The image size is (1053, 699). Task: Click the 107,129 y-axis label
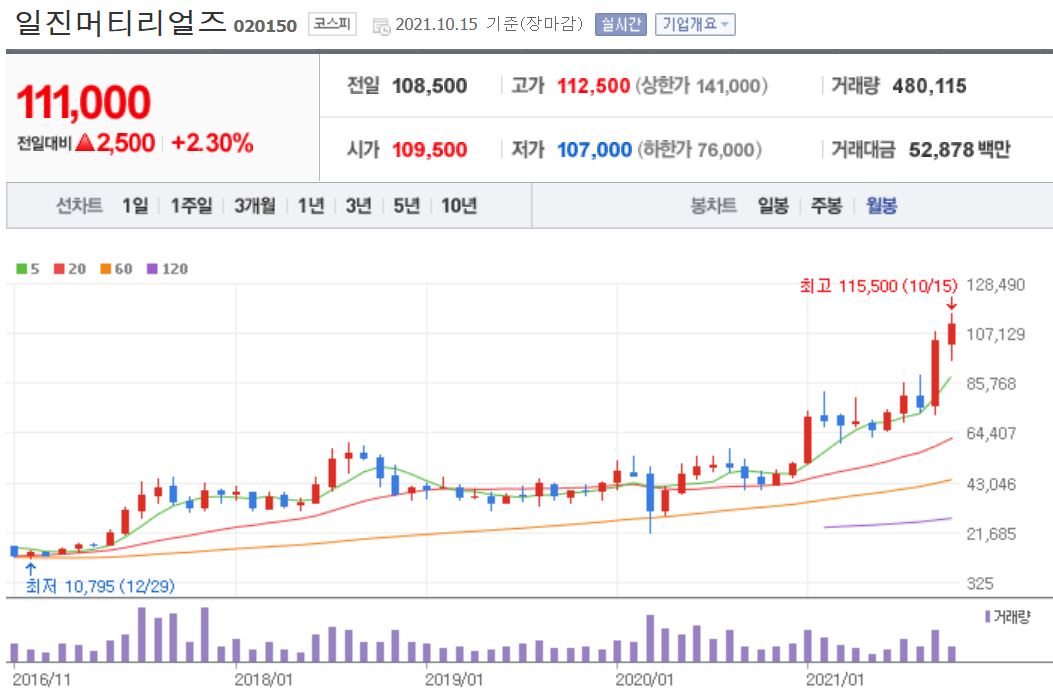[x=995, y=334]
